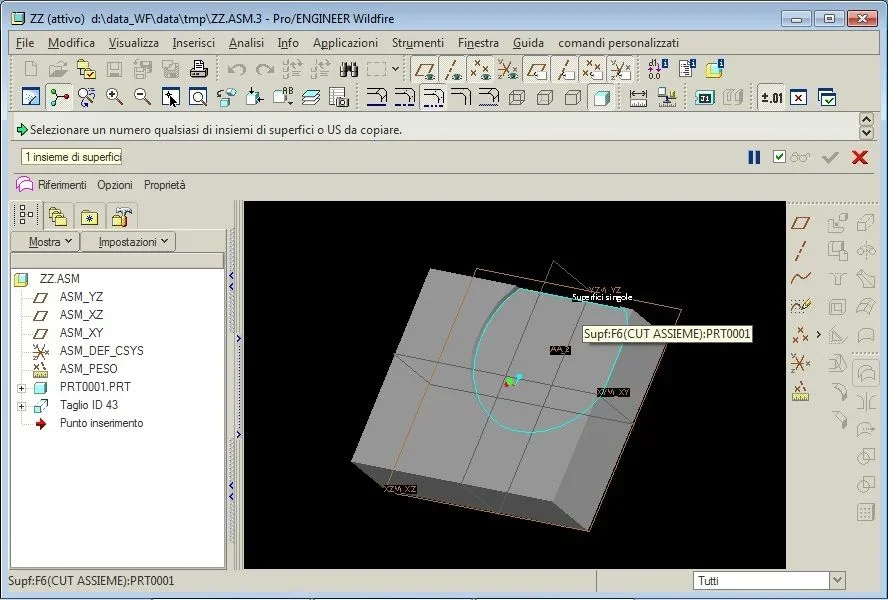This screenshot has height=600, width=888.
Task: Open the File menu
Action: point(25,43)
